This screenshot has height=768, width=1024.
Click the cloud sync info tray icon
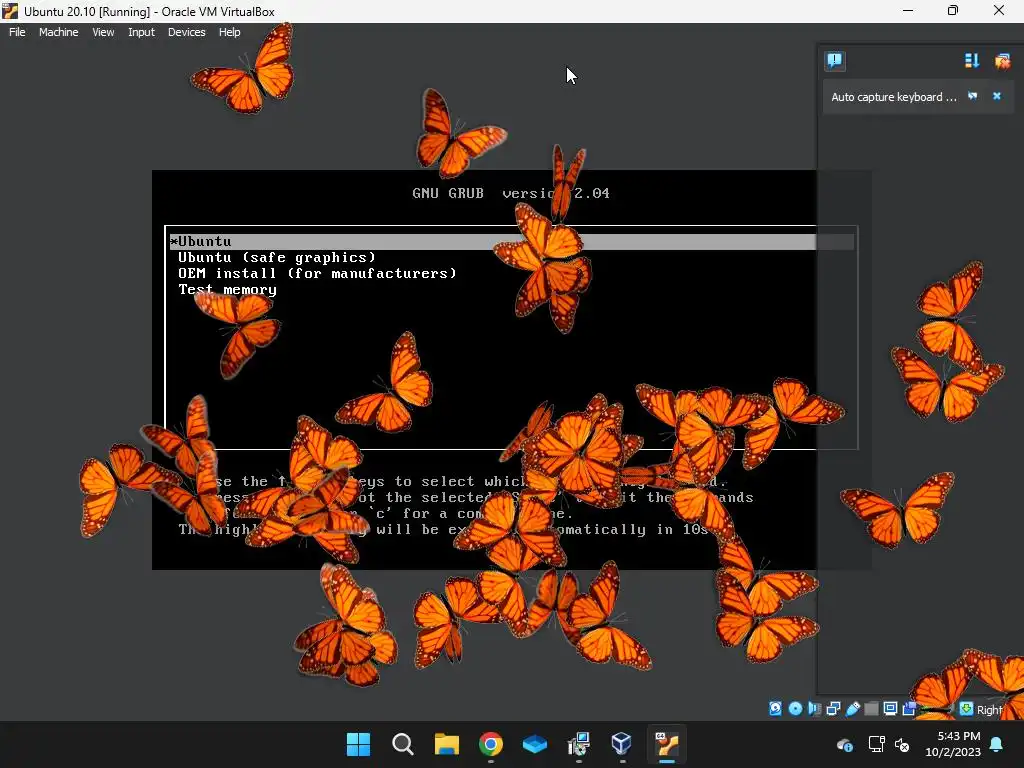(x=844, y=744)
